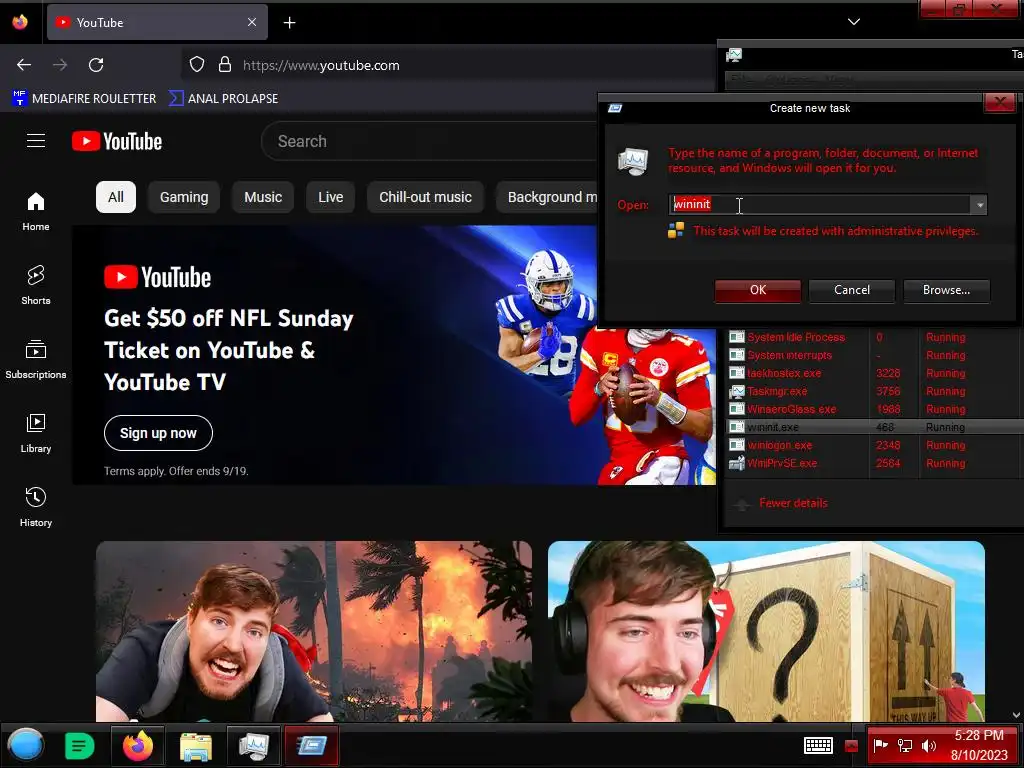This screenshot has width=1024, height=768.
Task: Open the MEDIAFIRE ROULETTER bookmark
Action: pyautogui.click(x=84, y=99)
